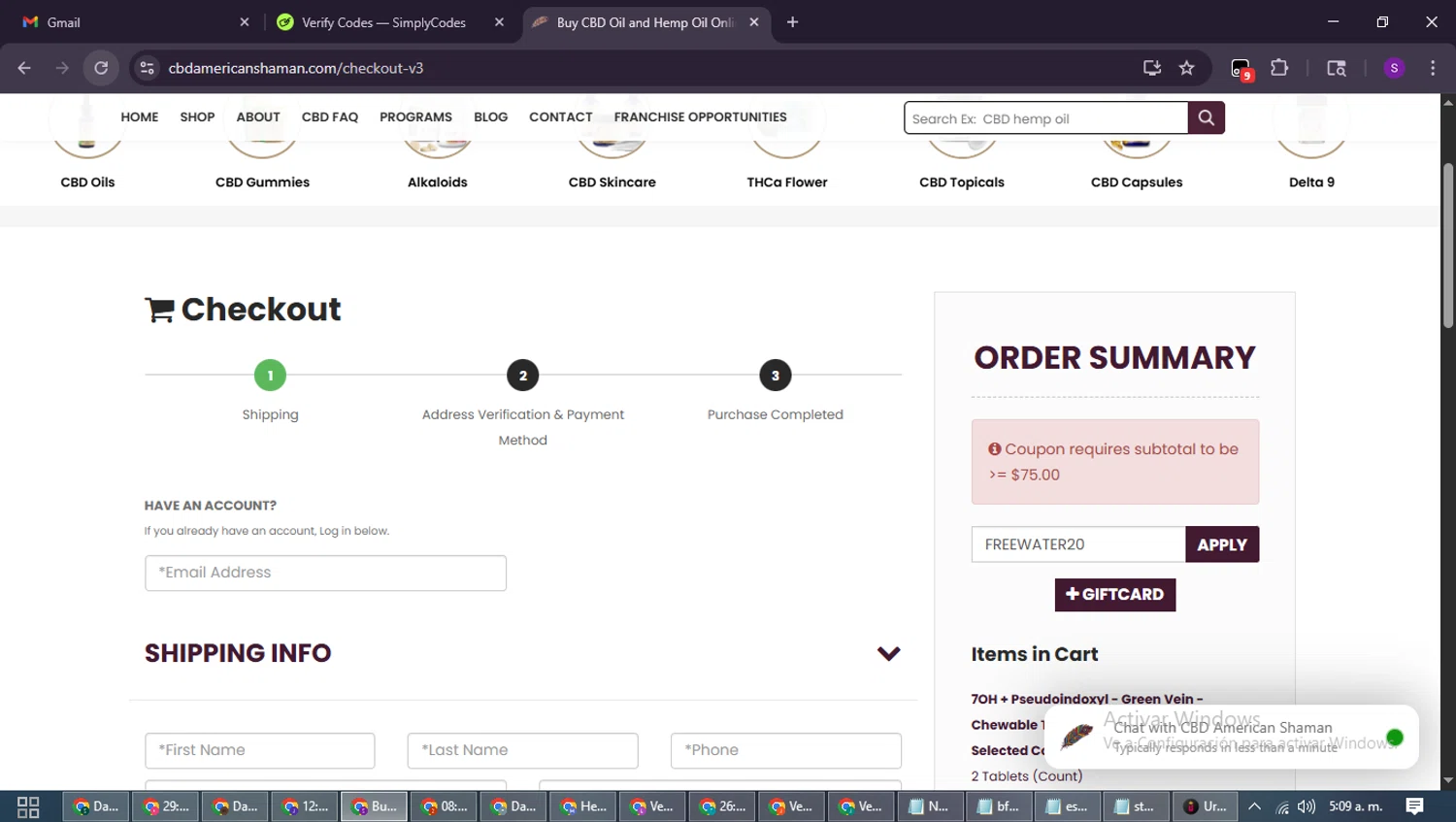Click the browser address bar URL
This screenshot has width=1456, height=822.
click(296, 68)
